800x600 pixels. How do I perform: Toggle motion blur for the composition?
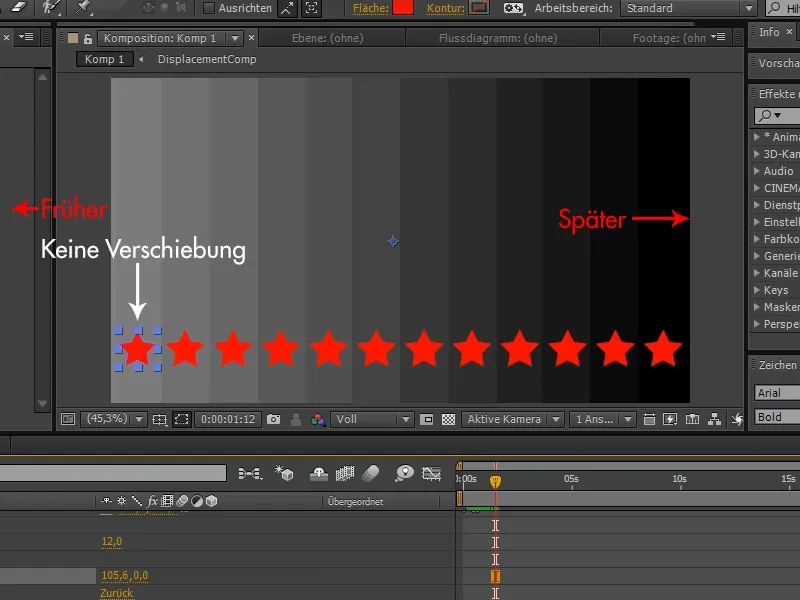[371, 473]
